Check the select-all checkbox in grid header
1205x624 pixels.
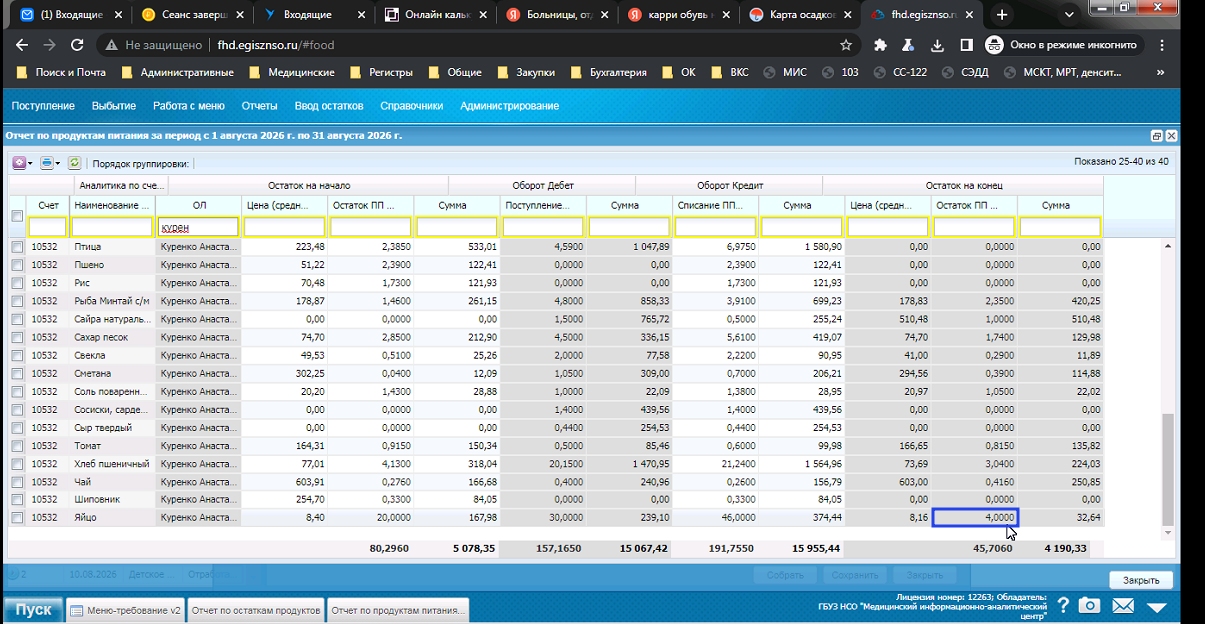pyautogui.click(x=16, y=216)
